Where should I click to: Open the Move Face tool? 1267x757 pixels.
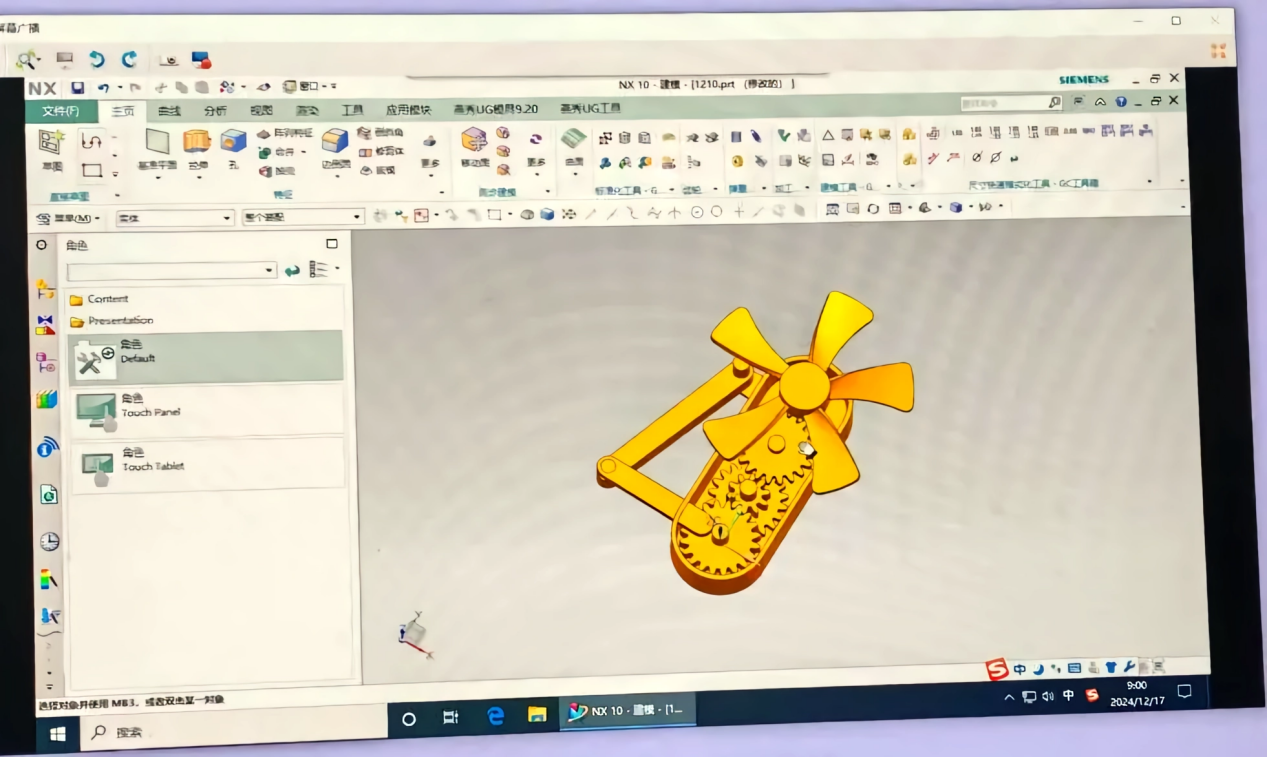(474, 141)
